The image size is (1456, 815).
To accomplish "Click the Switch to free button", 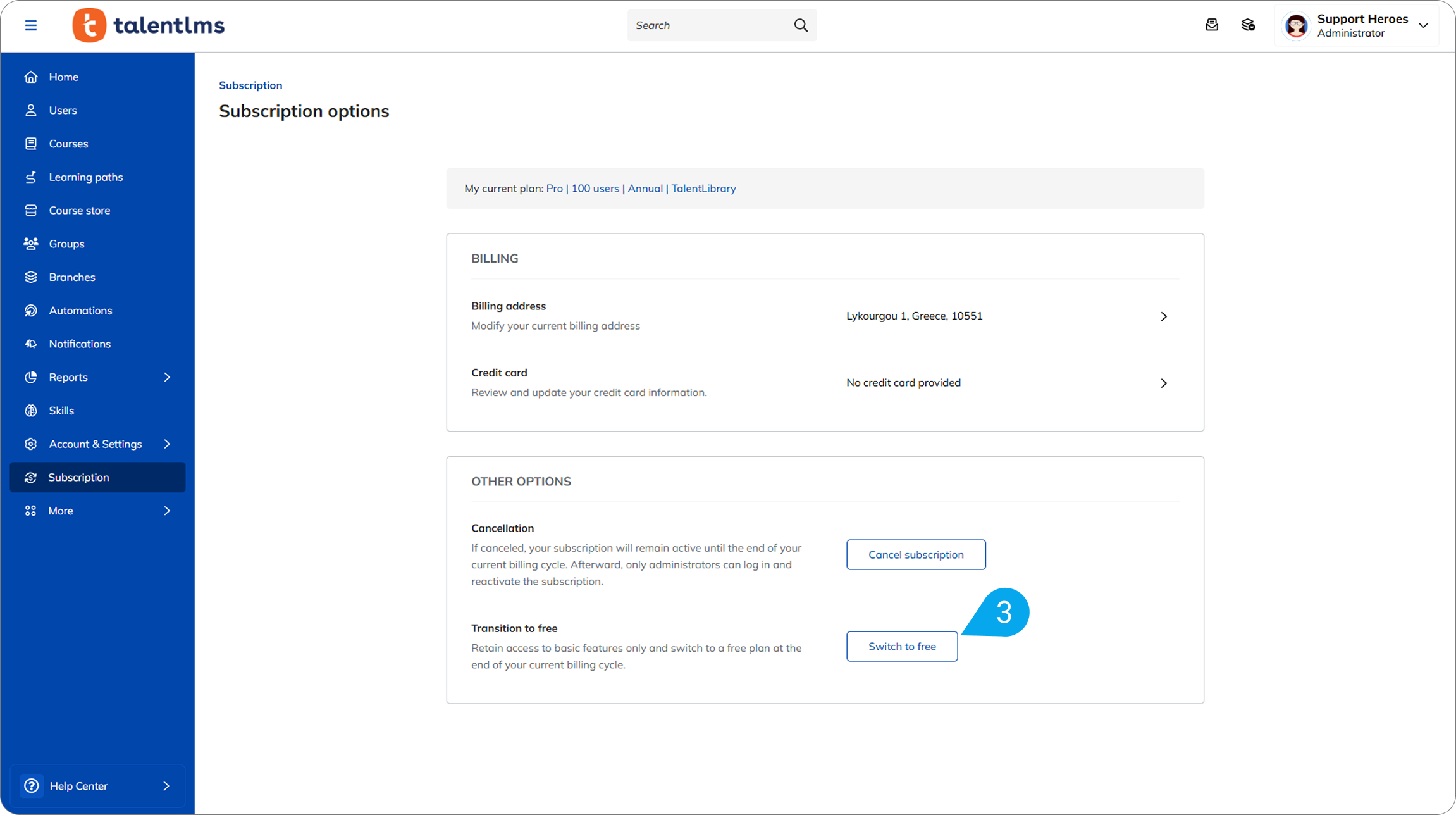I will point(901,647).
